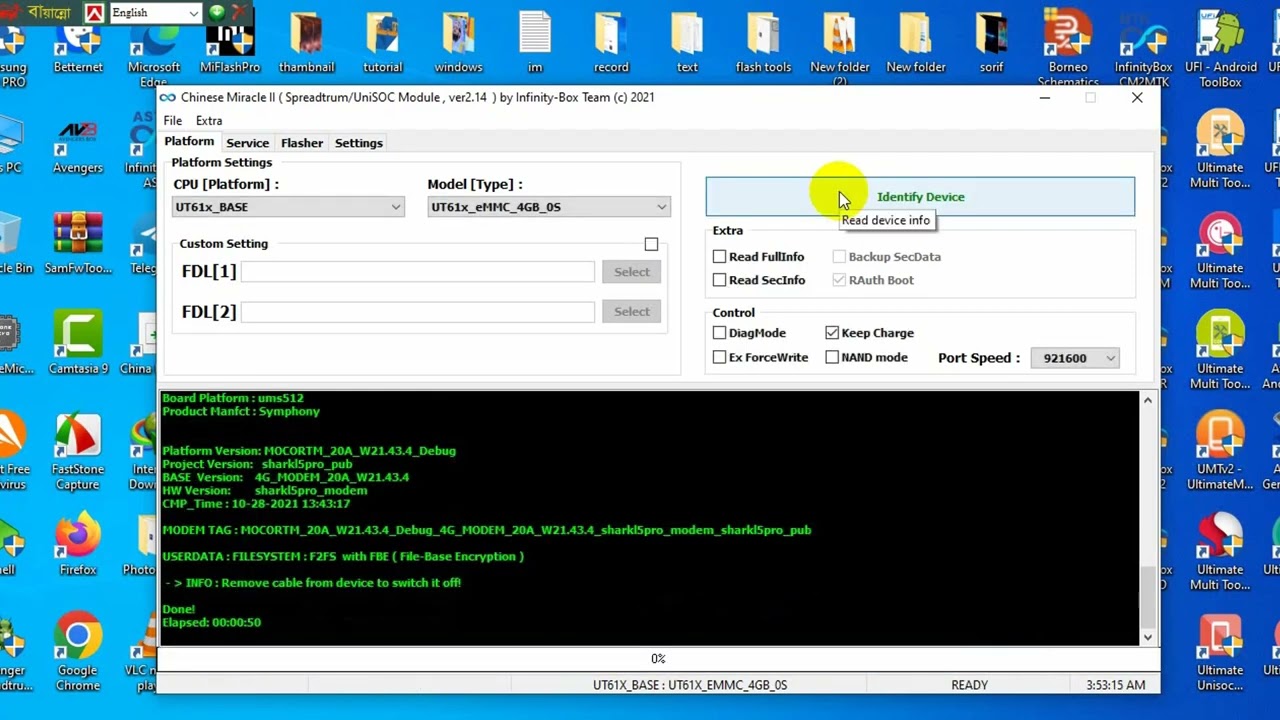
Task: Click Select button for FDL[1]
Action: 631,272
